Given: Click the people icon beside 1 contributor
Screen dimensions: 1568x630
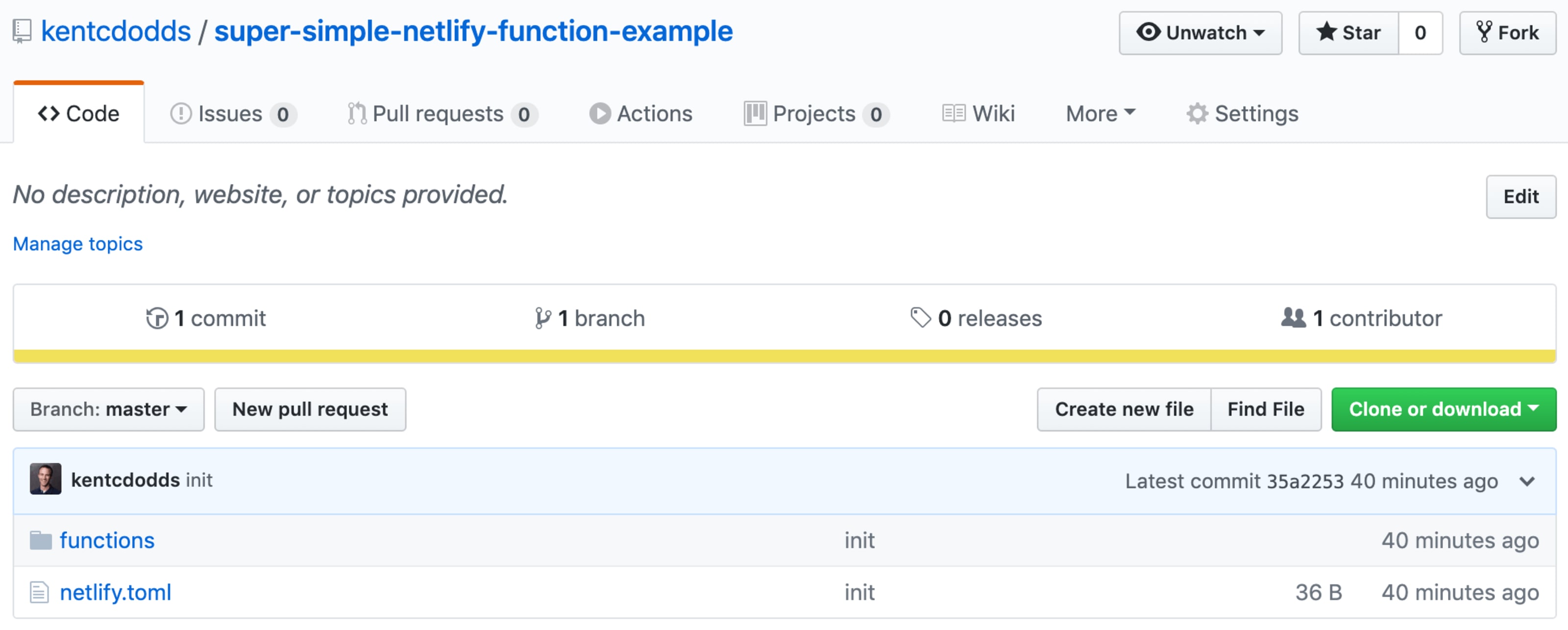Looking at the screenshot, I should tap(1294, 318).
